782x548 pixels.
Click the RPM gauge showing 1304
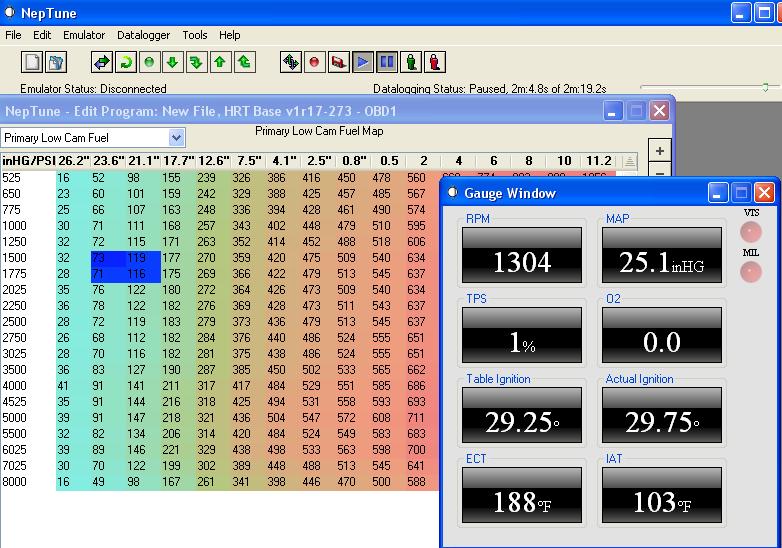tap(522, 255)
